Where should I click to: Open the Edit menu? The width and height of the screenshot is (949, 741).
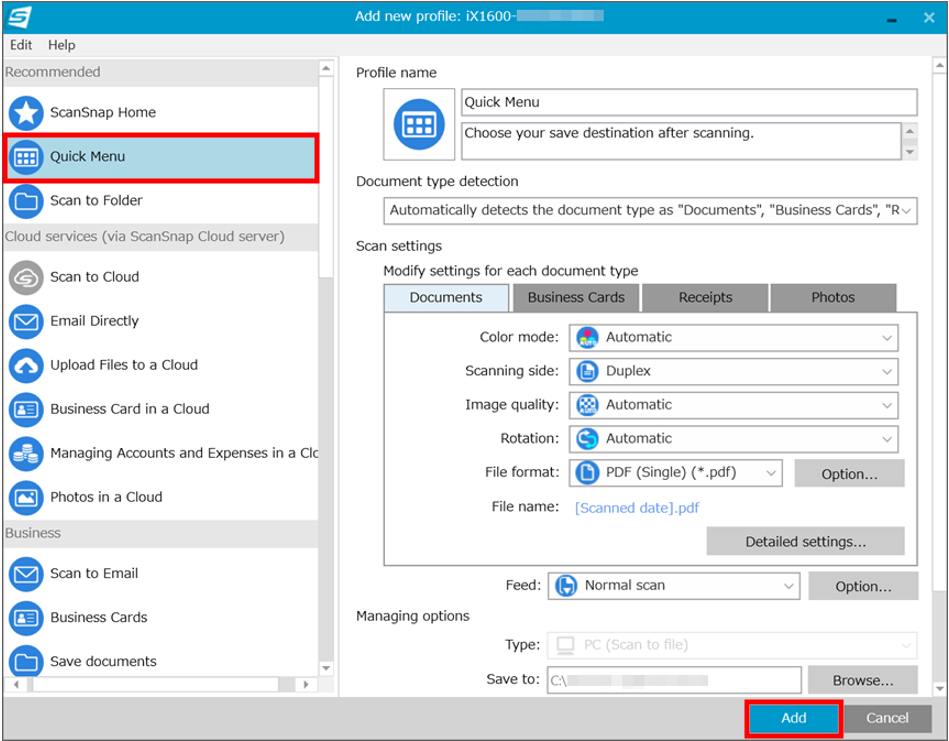click(21, 45)
